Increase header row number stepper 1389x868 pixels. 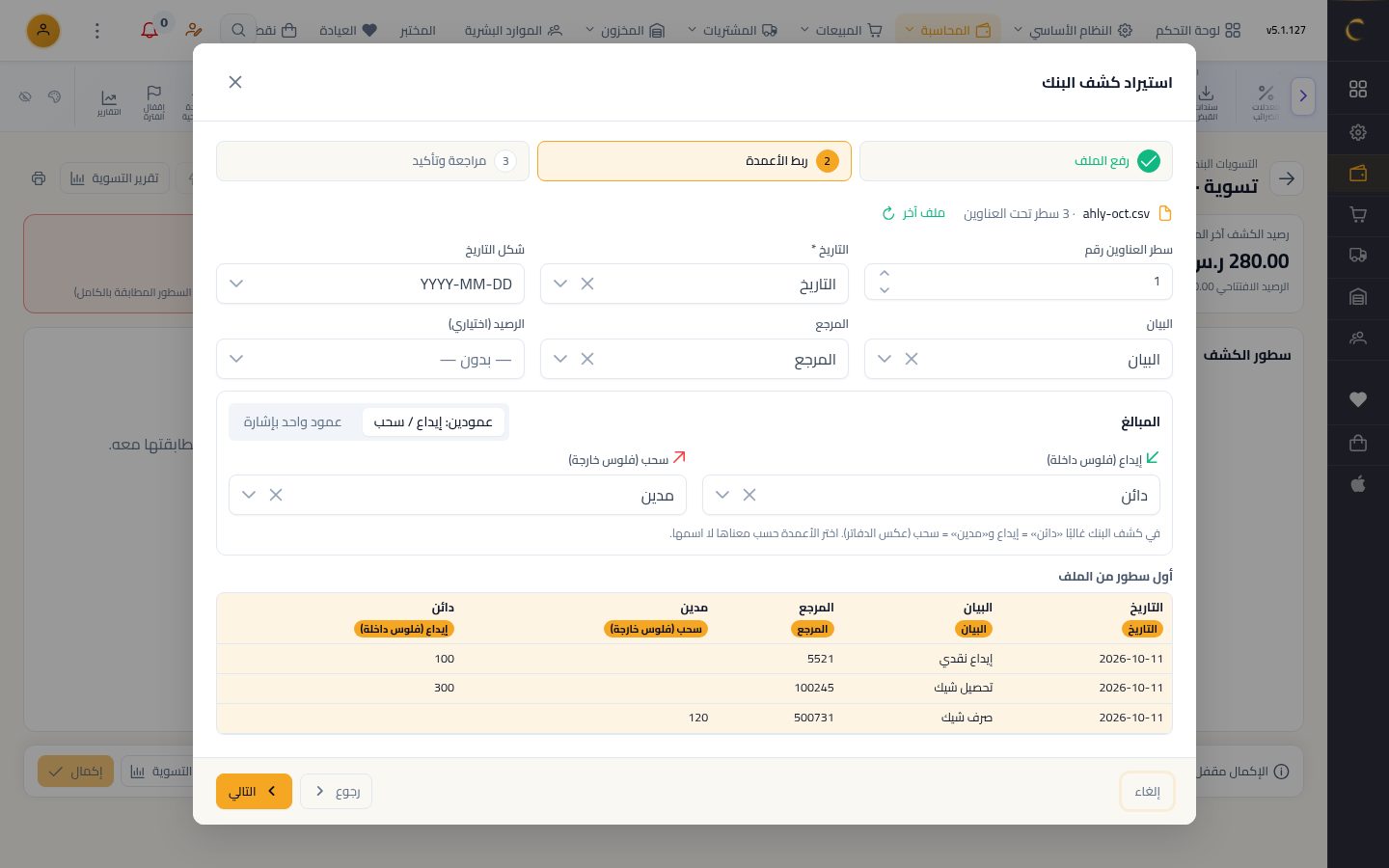pyautogui.click(x=885, y=274)
